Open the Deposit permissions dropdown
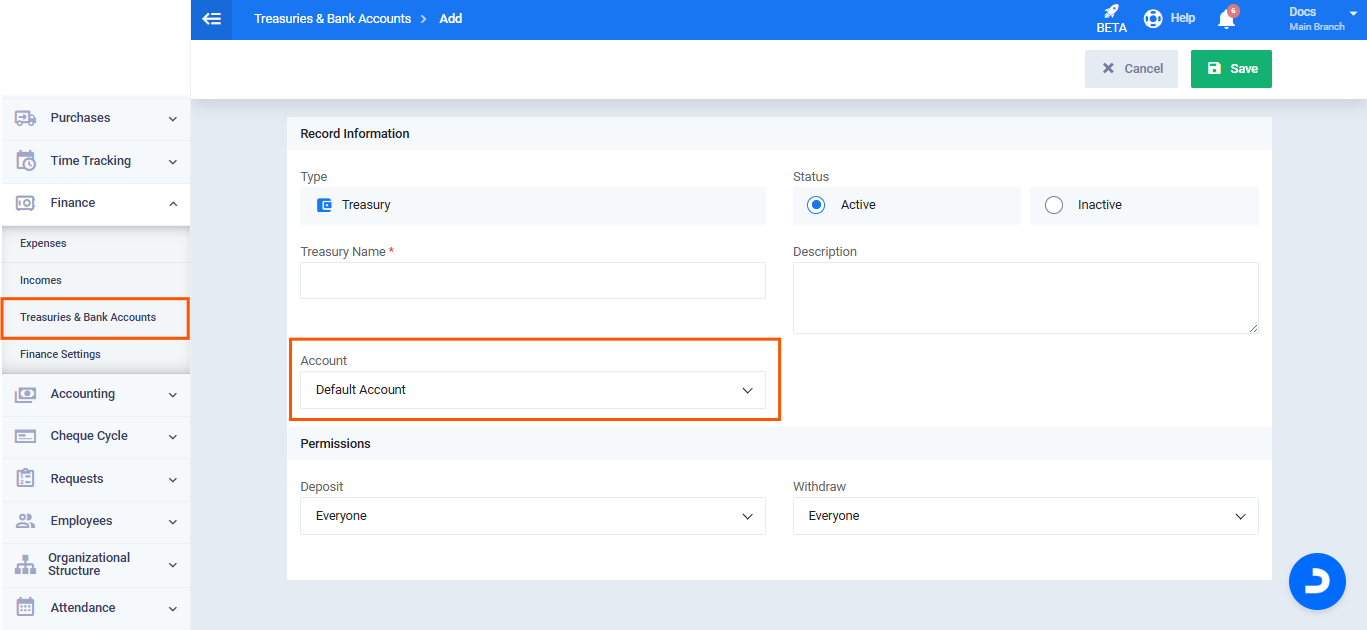 [532, 516]
